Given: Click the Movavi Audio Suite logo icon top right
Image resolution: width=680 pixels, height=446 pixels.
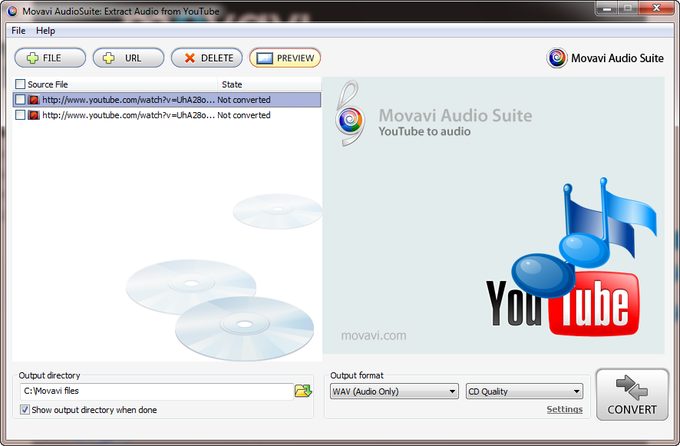Looking at the screenshot, I should click(x=557, y=58).
